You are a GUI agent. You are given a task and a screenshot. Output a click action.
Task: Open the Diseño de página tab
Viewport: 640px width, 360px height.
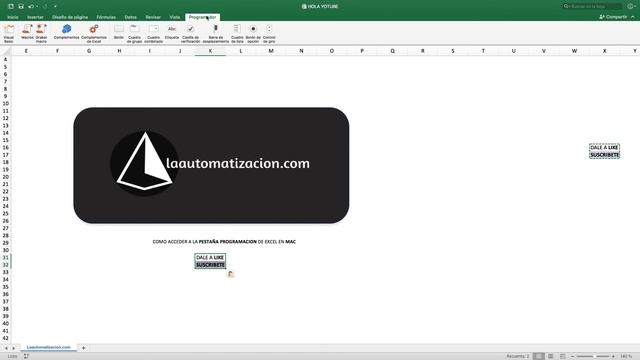[70, 17]
